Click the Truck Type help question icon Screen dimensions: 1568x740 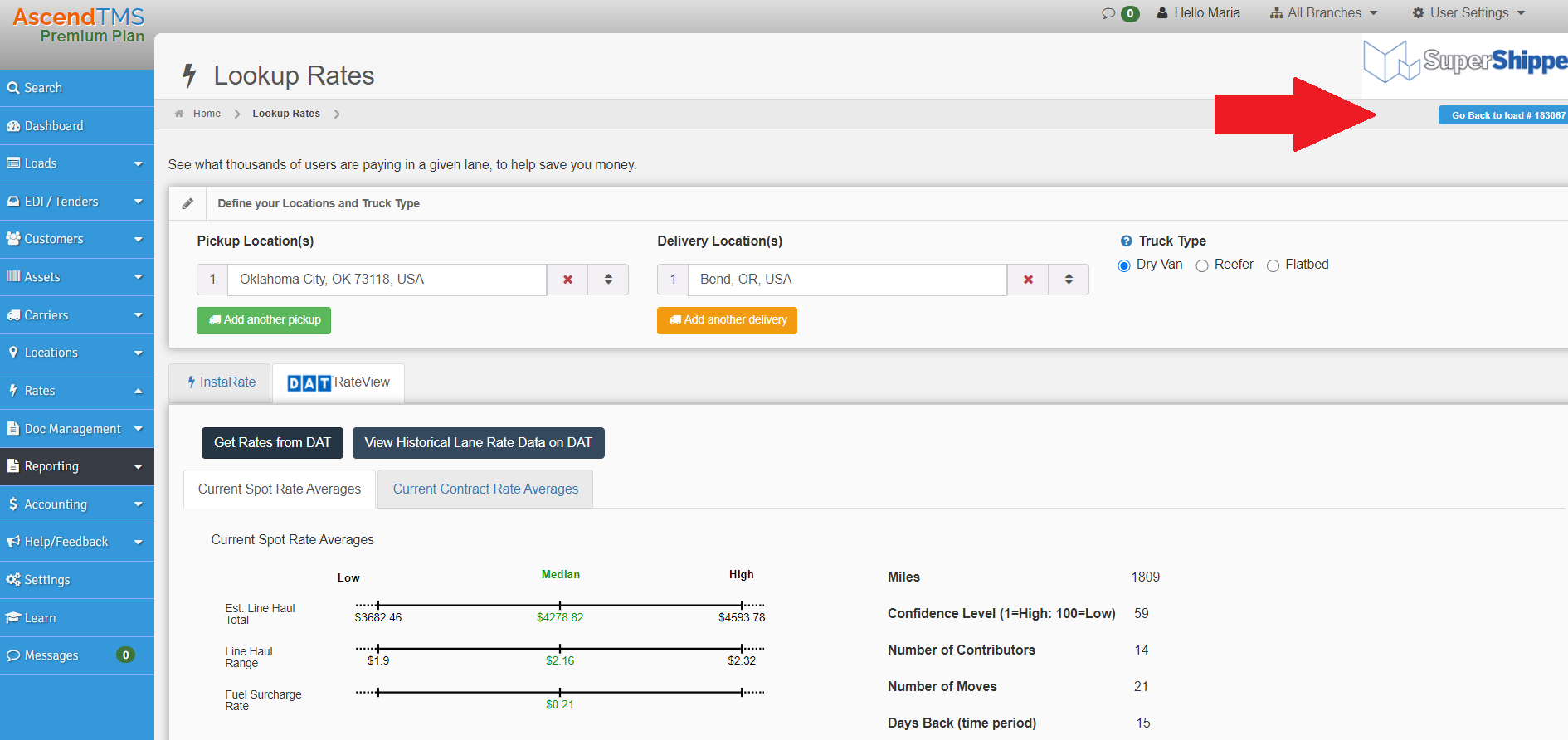pyautogui.click(x=1126, y=241)
